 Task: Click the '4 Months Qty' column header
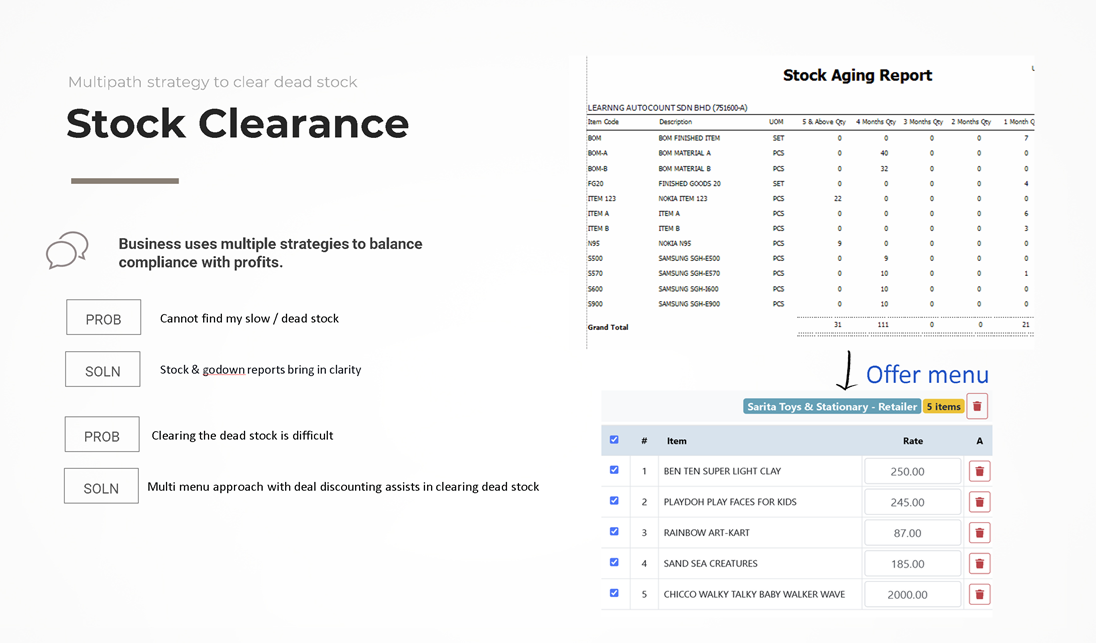pos(876,122)
